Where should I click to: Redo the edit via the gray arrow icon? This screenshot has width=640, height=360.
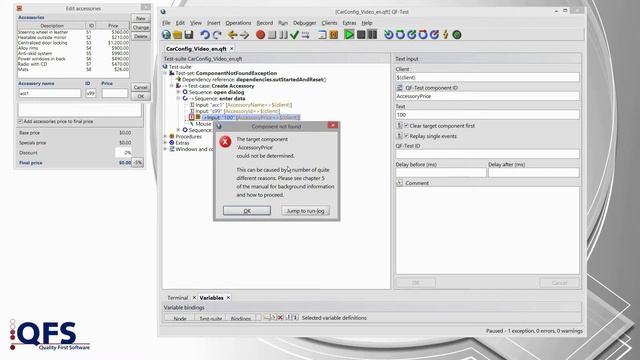pos(217,35)
